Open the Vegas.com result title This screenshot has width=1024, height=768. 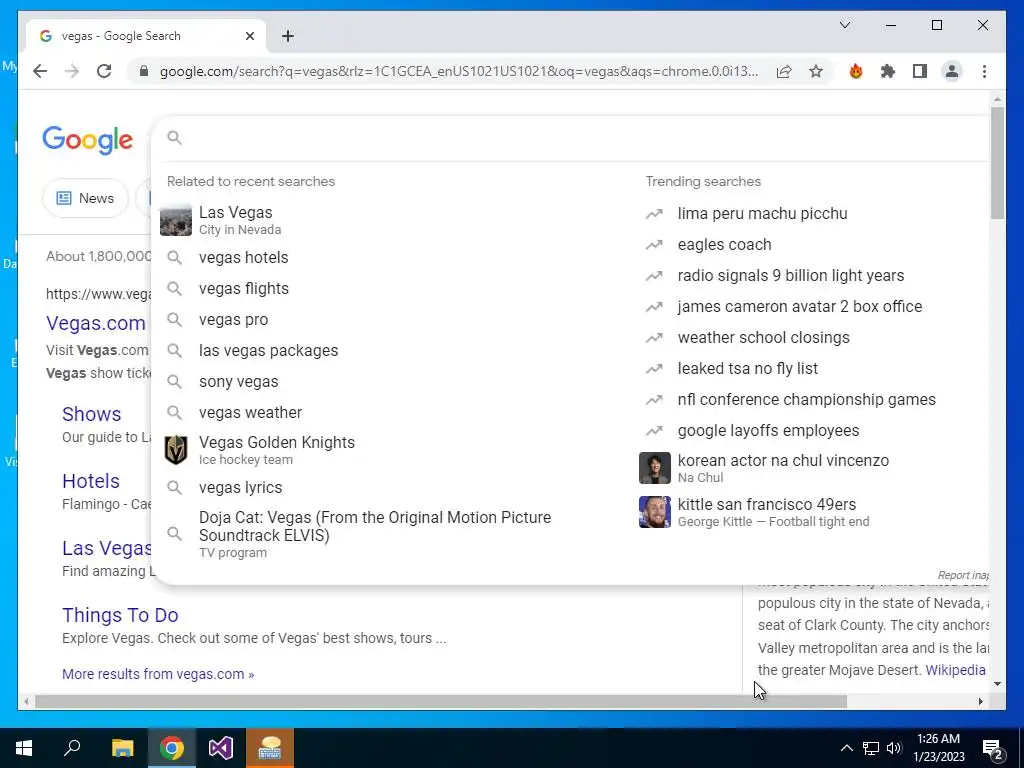click(x=96, y=323)
